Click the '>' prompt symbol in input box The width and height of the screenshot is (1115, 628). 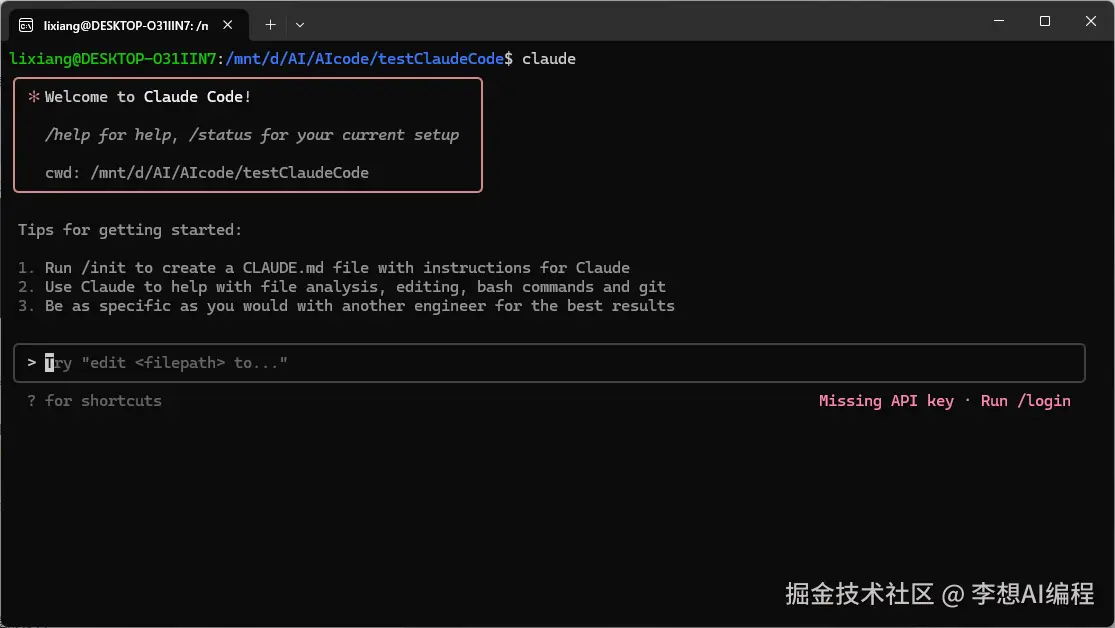pyautogui.click(x=32, y=363)
